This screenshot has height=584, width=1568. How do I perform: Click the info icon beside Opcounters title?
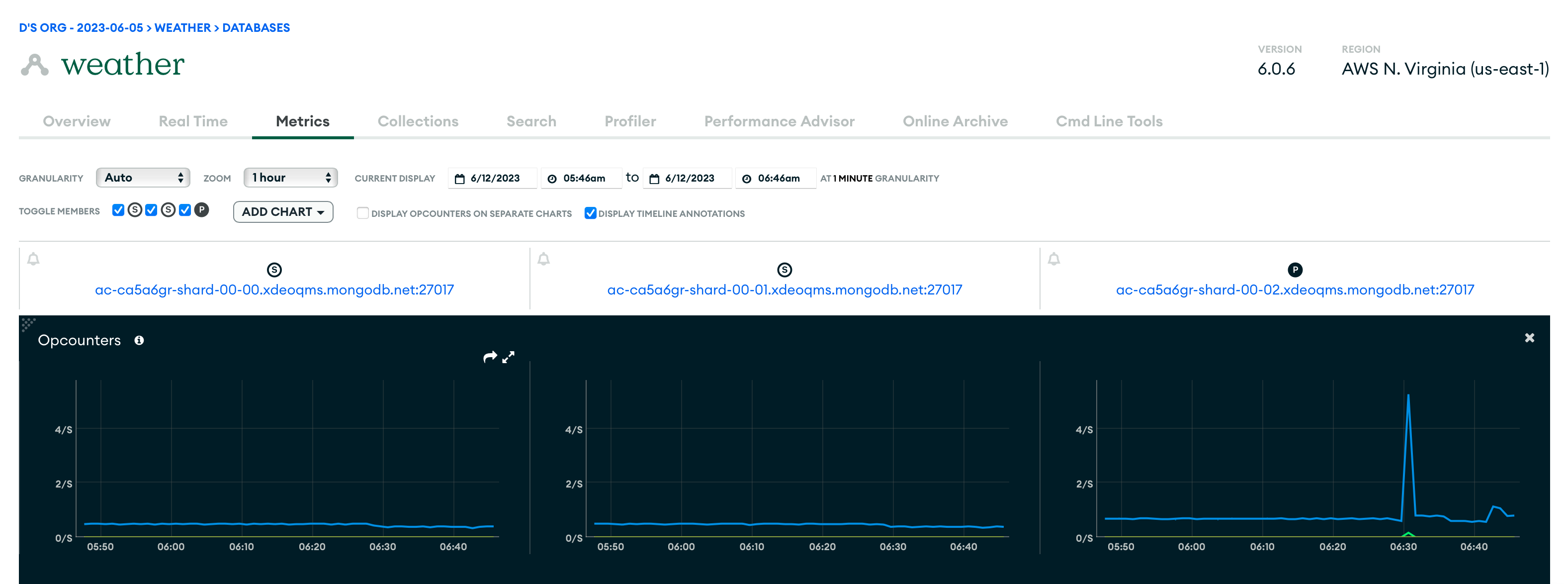click(x=139, y=340)
